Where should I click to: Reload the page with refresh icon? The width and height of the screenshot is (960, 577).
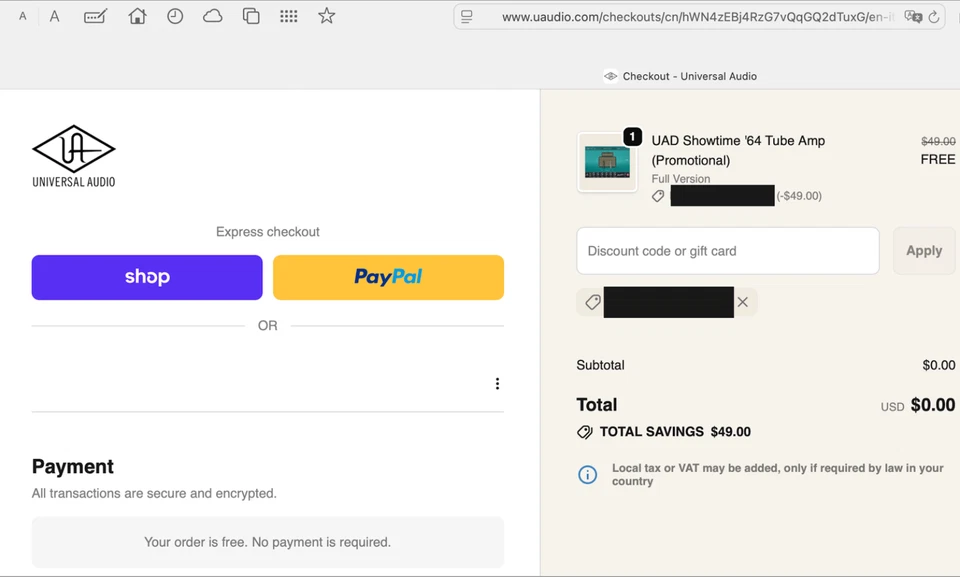click(x=934, y=17)
